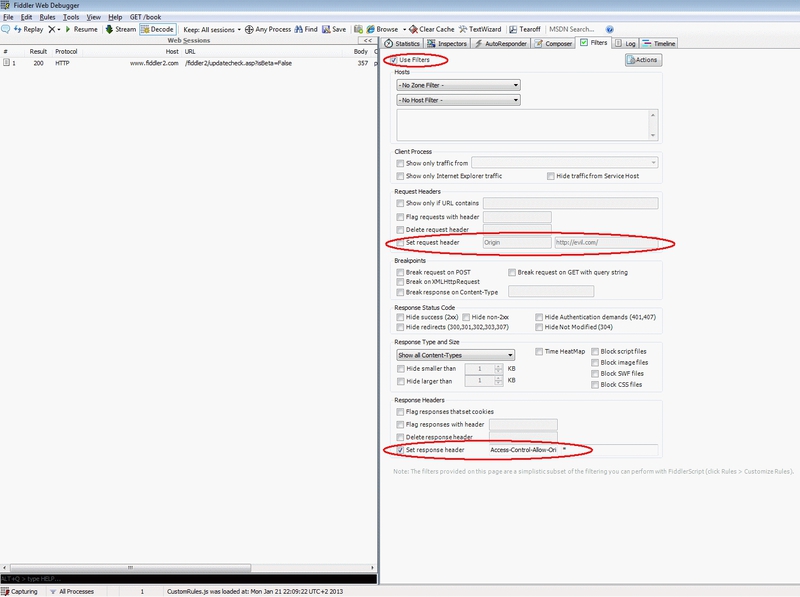Check Hide traffic from Service Host
The height and width of the screenshot is (597, 800).
[551, 177]
